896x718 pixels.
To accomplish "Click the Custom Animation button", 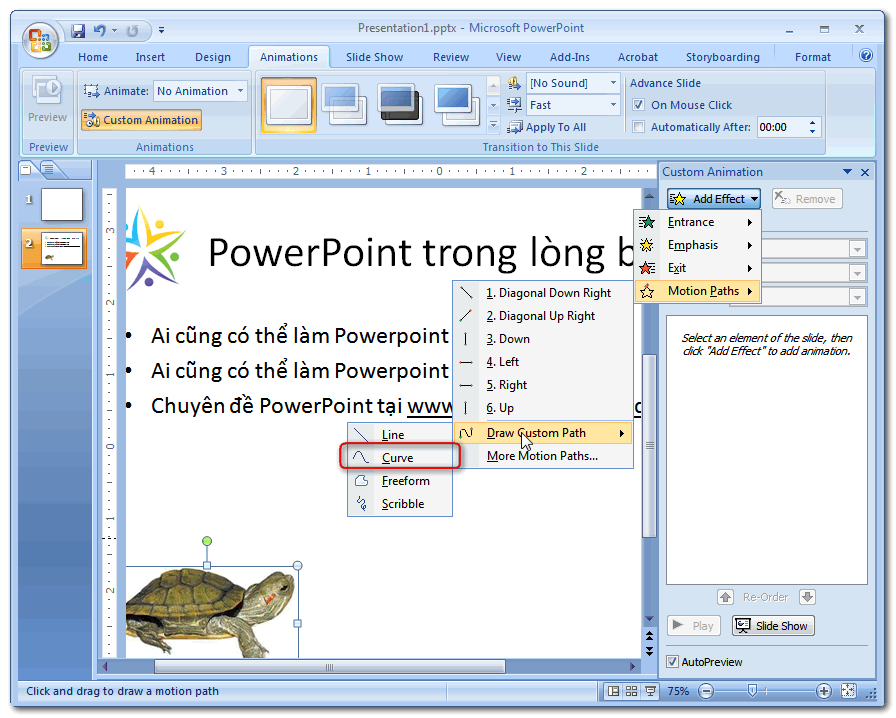I will click(141, 120).
